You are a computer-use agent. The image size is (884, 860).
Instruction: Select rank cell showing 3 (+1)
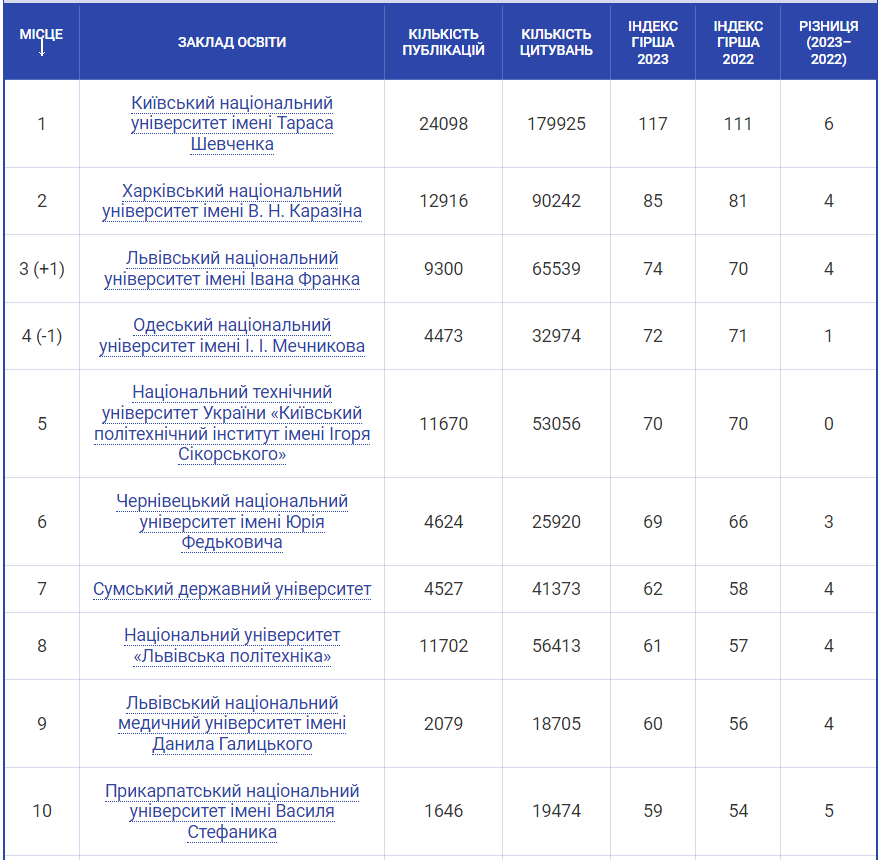point(42,269)
